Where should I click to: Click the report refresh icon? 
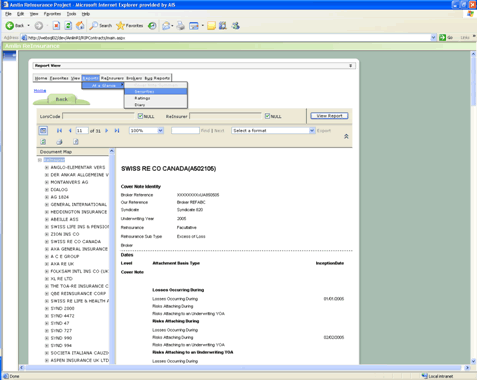click(x=43, y=142)
